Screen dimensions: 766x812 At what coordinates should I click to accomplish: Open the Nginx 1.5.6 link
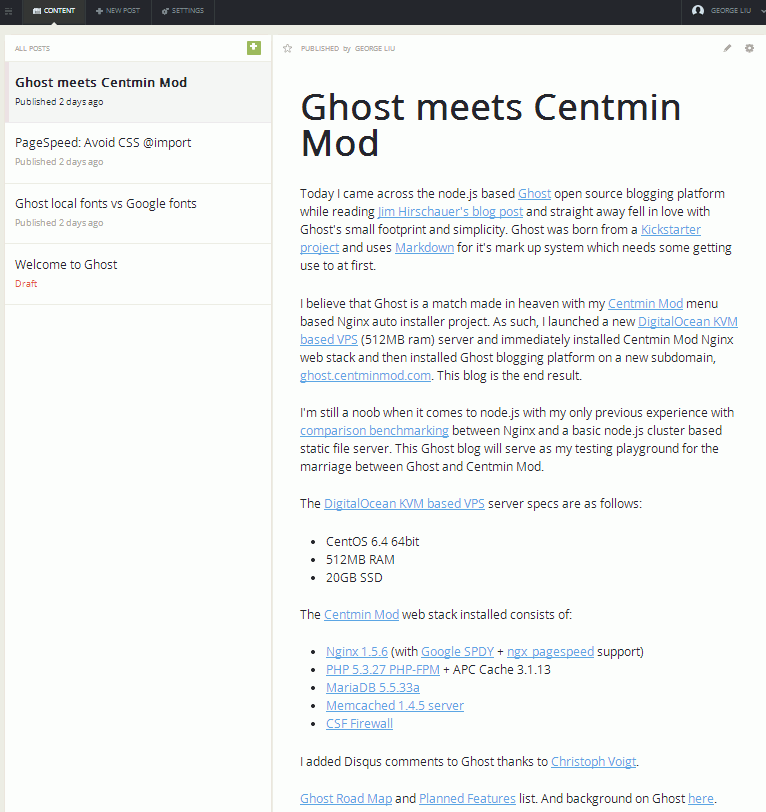(x=356, y=651)
